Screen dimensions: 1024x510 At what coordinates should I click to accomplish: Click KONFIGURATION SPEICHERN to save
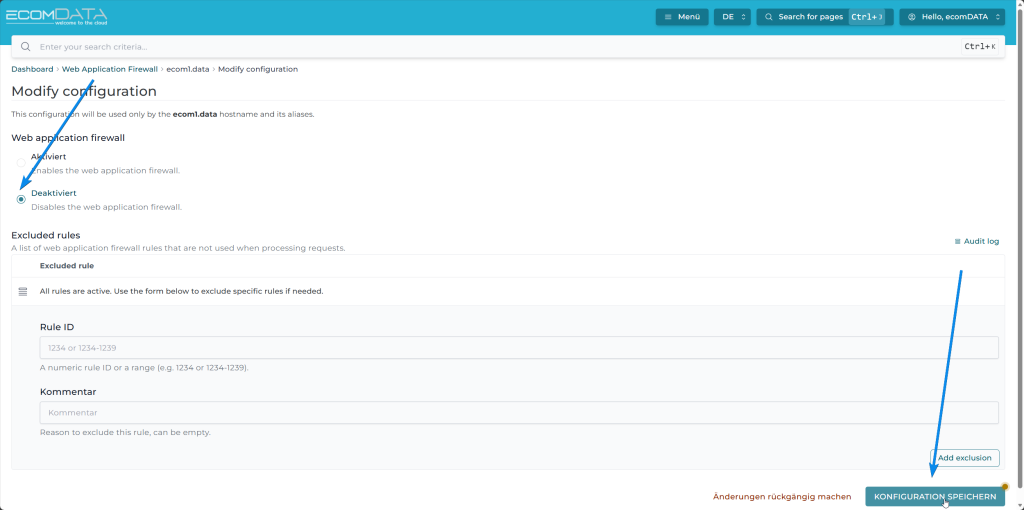pos(934,496)
